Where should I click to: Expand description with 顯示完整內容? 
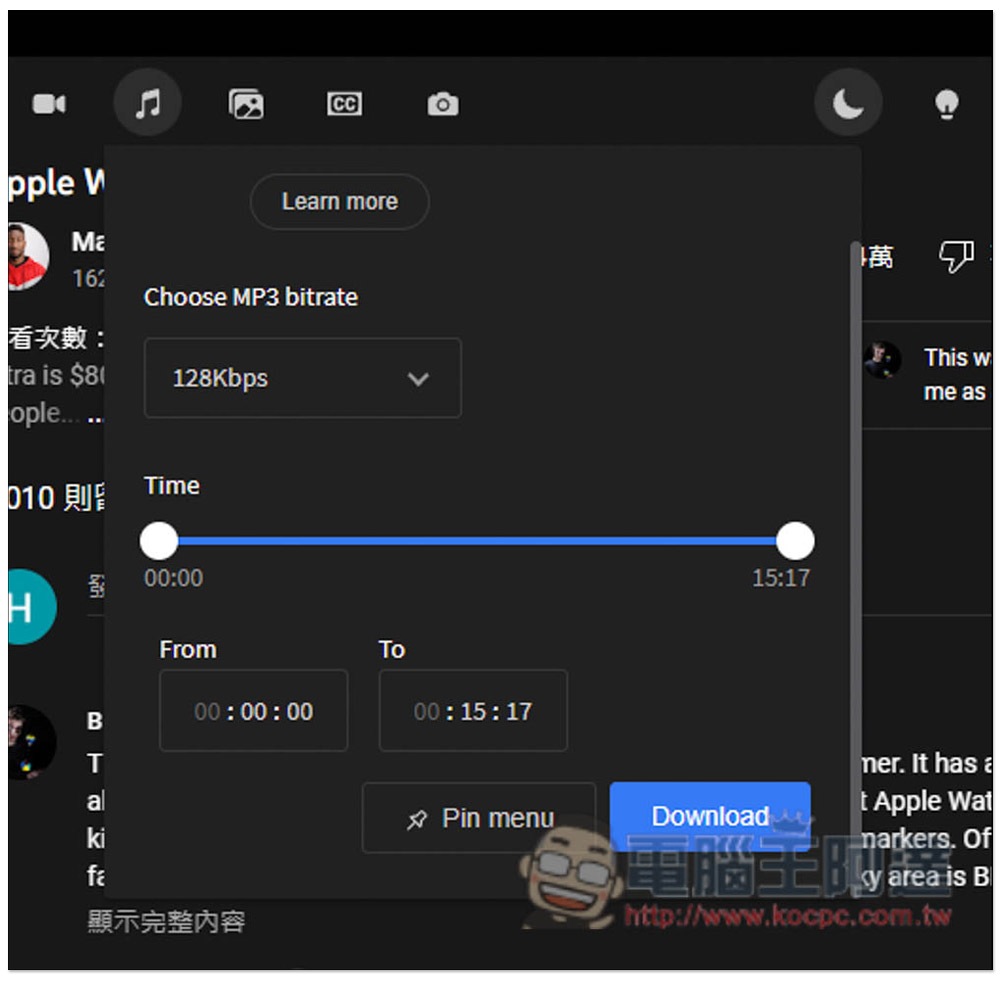point(166,922)
